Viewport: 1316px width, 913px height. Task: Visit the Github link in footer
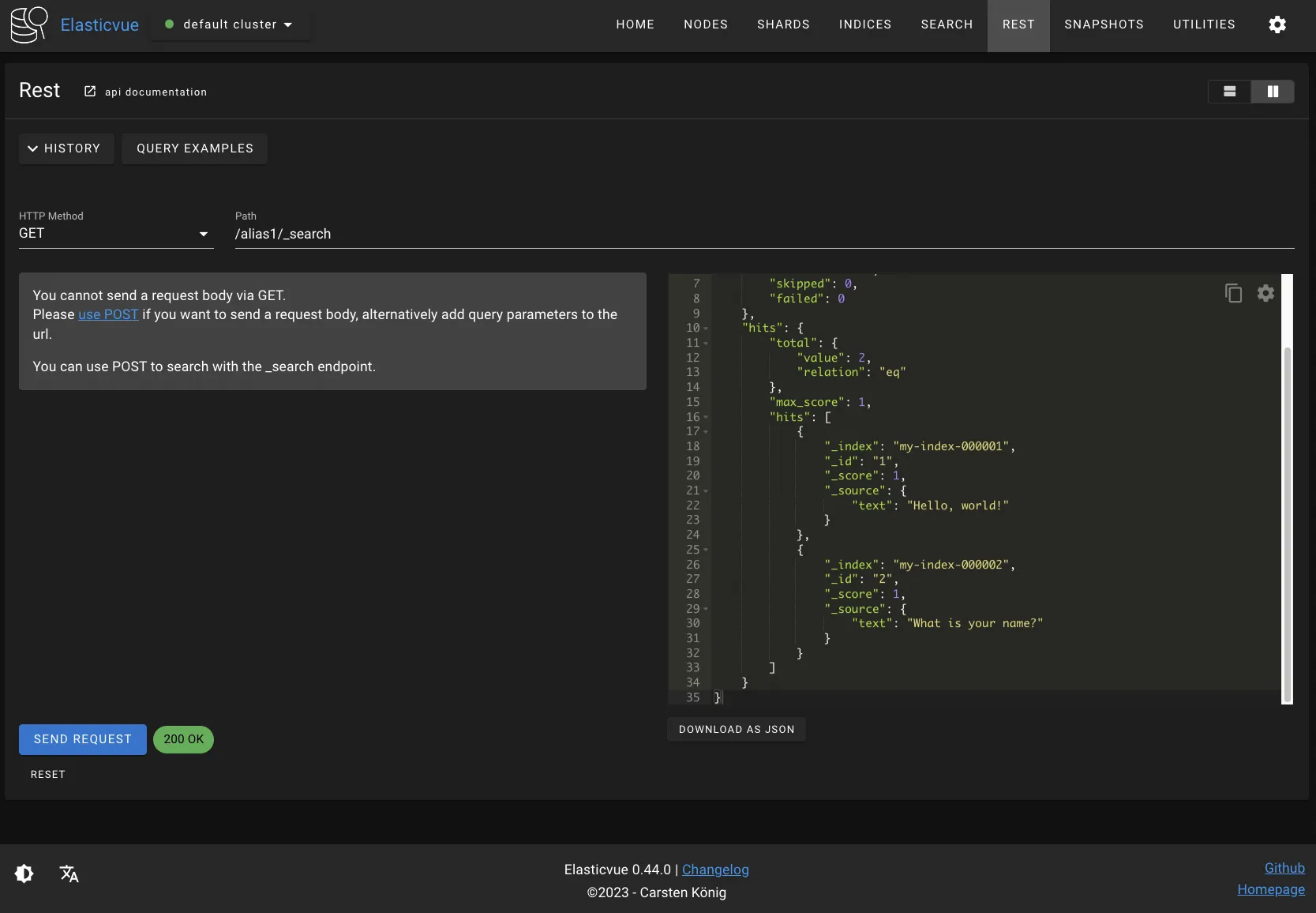1284,868
